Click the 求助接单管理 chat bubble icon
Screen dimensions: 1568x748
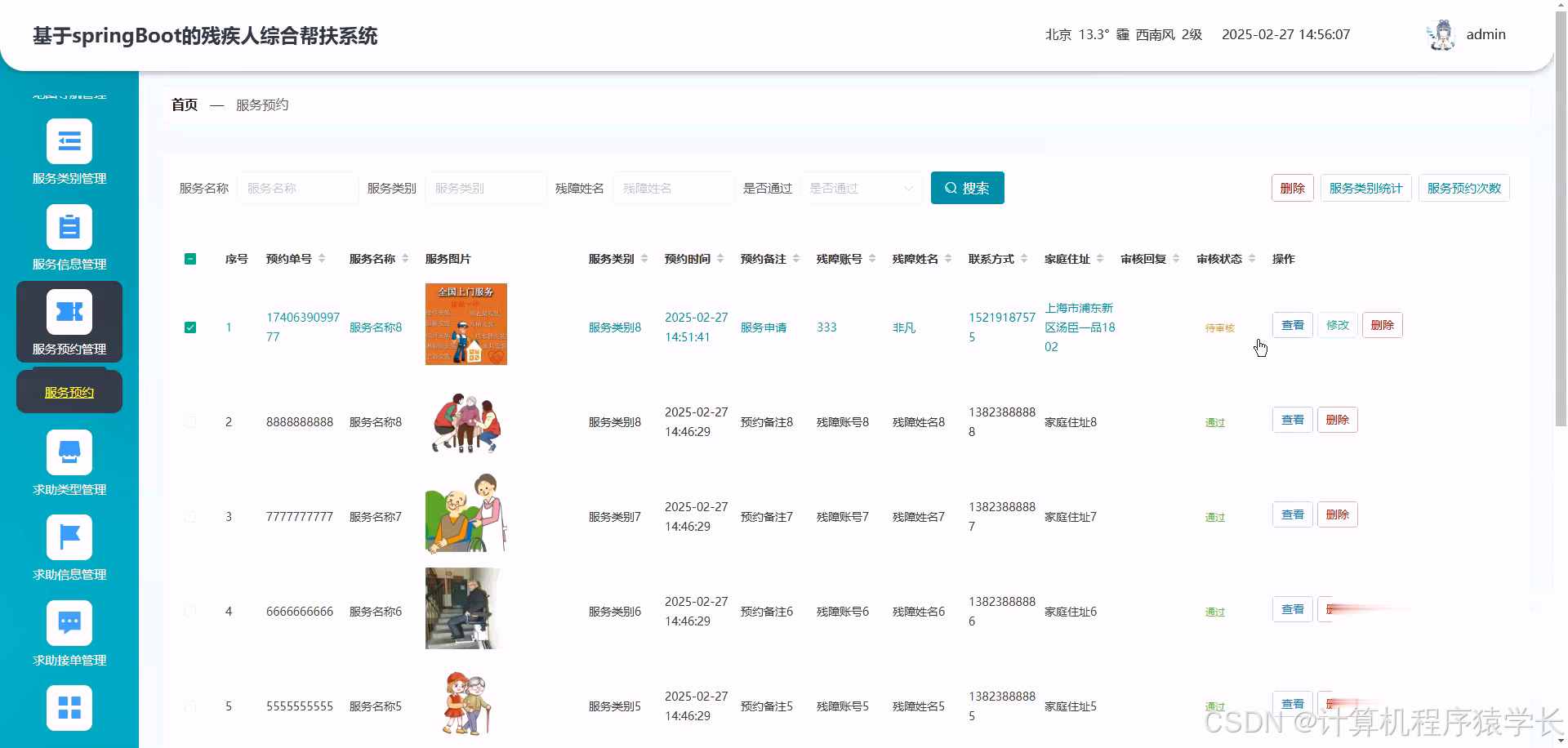point(69,622)
